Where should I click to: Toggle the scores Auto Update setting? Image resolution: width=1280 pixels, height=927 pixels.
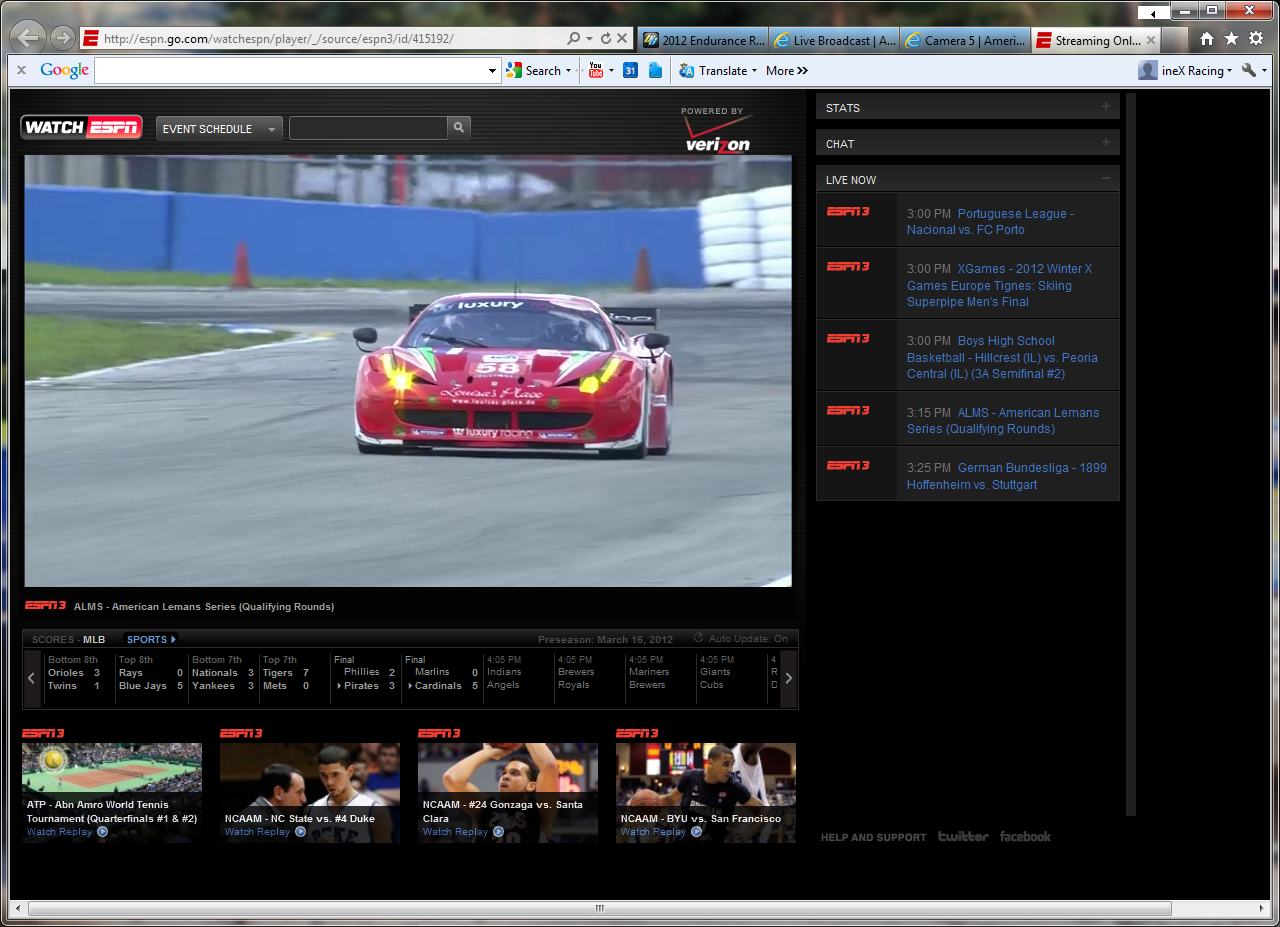tap(740, 639)
